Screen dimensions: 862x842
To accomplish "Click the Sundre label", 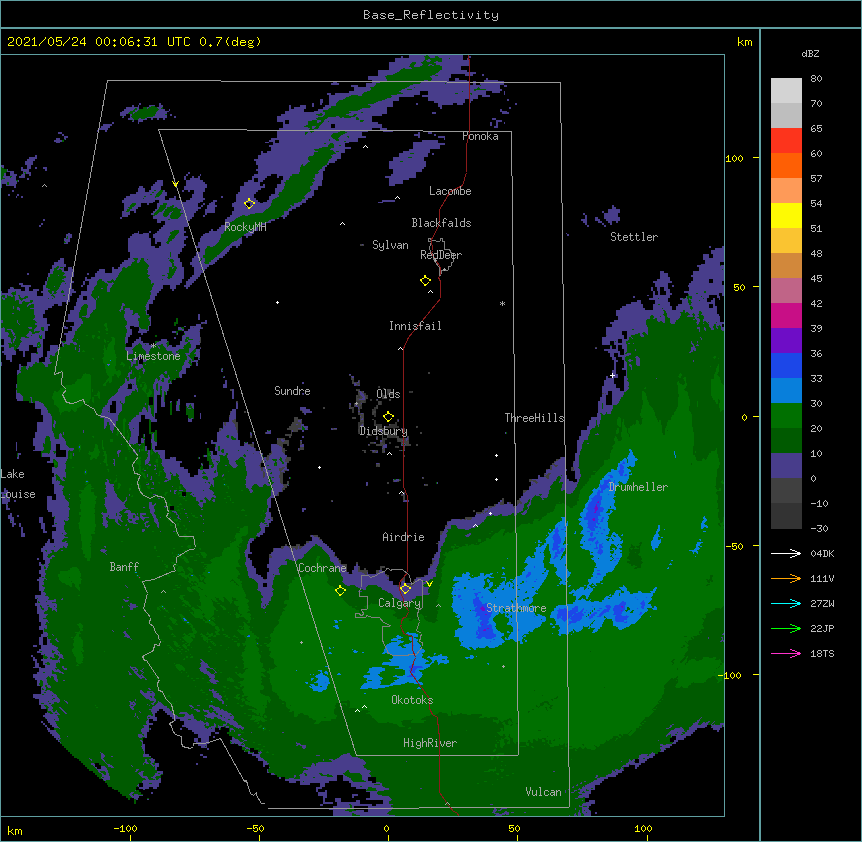I will click(292, 391).
